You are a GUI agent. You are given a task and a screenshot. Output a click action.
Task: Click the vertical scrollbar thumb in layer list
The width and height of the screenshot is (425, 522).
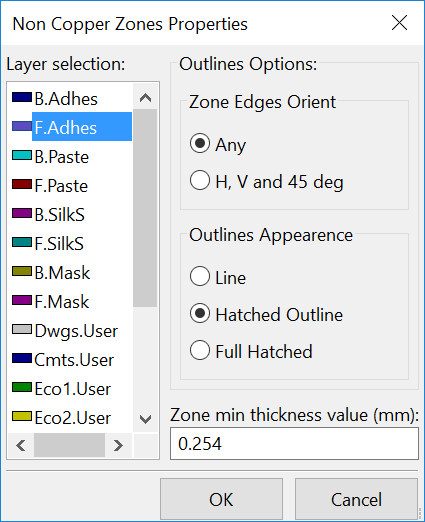click(145, 208)
